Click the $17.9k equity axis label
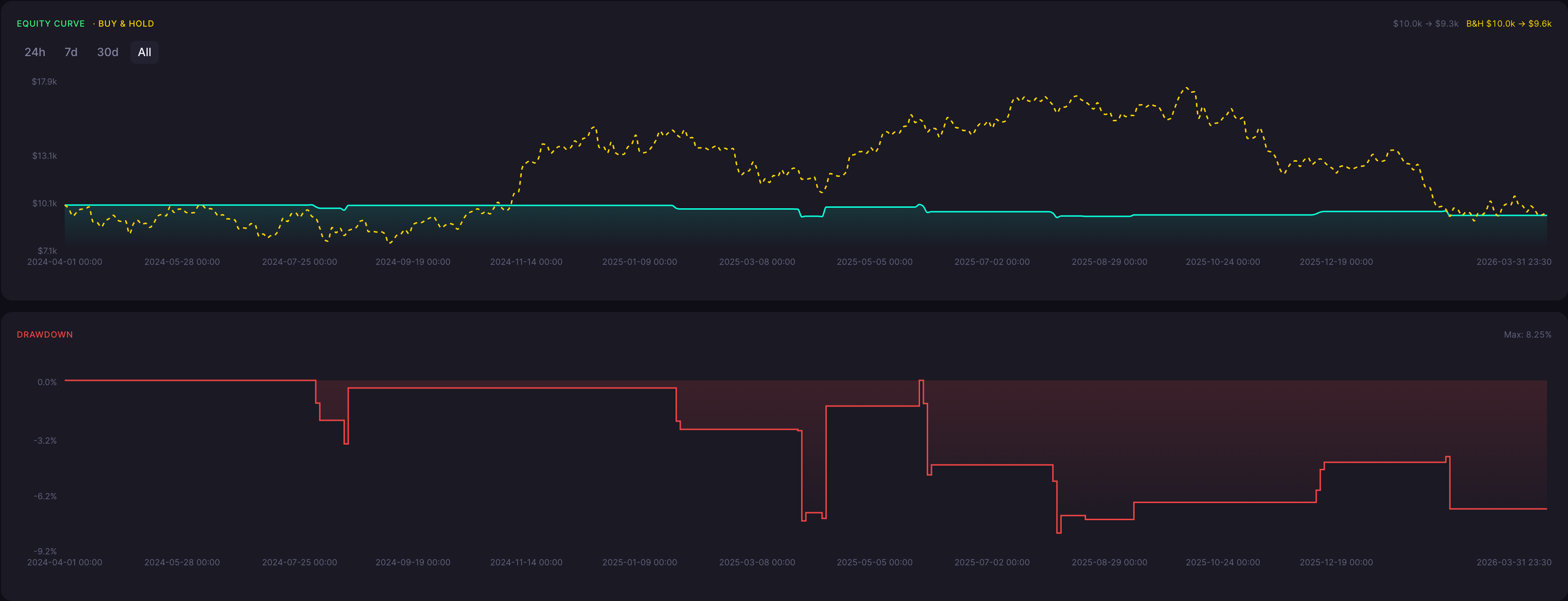1568x601 pixels. (x=44, y=81)
